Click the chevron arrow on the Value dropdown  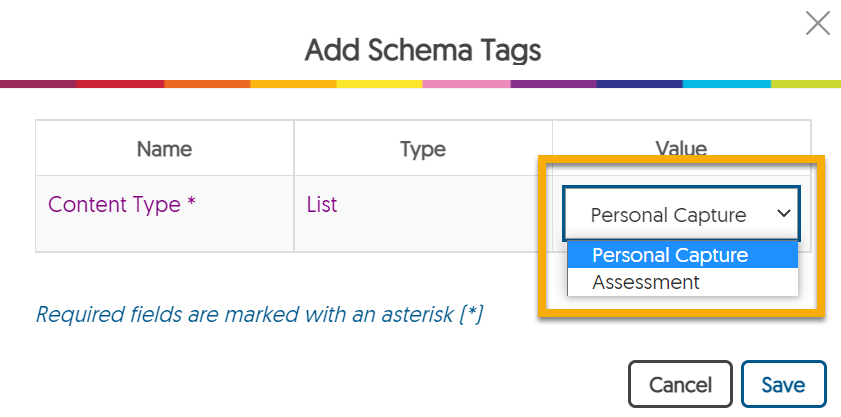coord(783,214)
